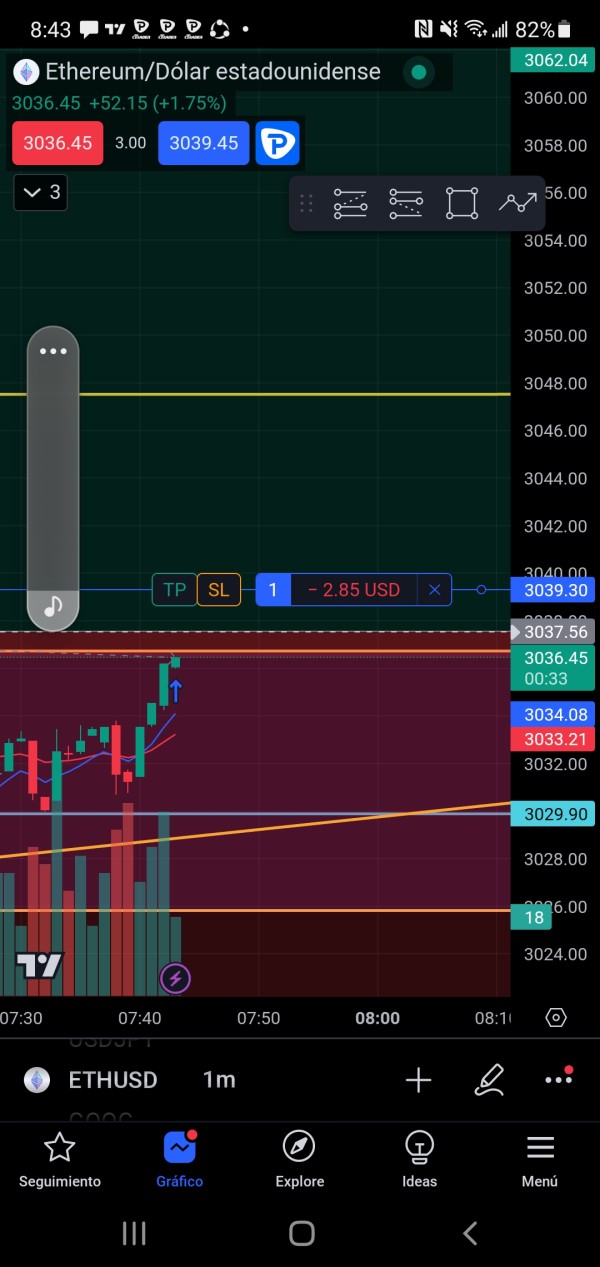Open the 1m timeframe selector
This screenshot has height=1267, width=600.
tap(219, 1080)
